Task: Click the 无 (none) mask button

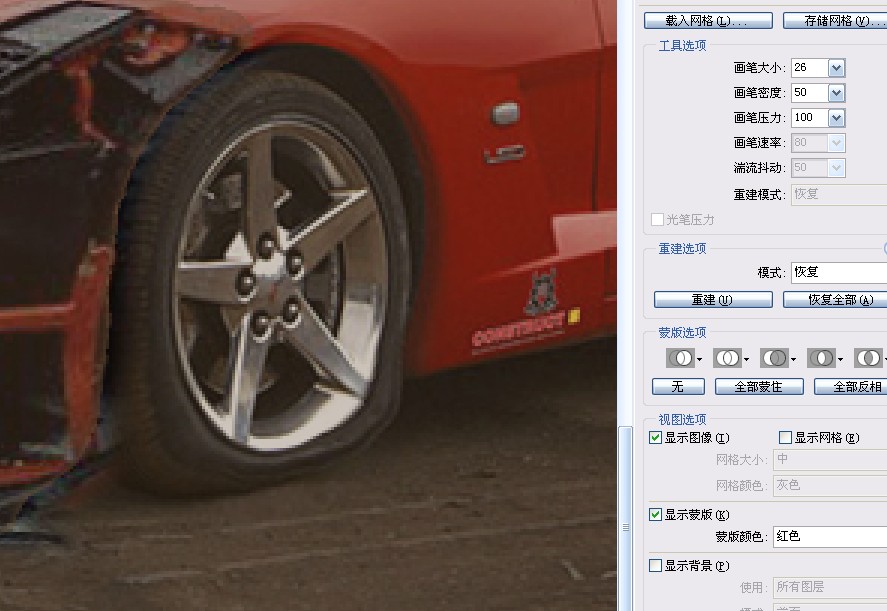Action: pos(678,386)
